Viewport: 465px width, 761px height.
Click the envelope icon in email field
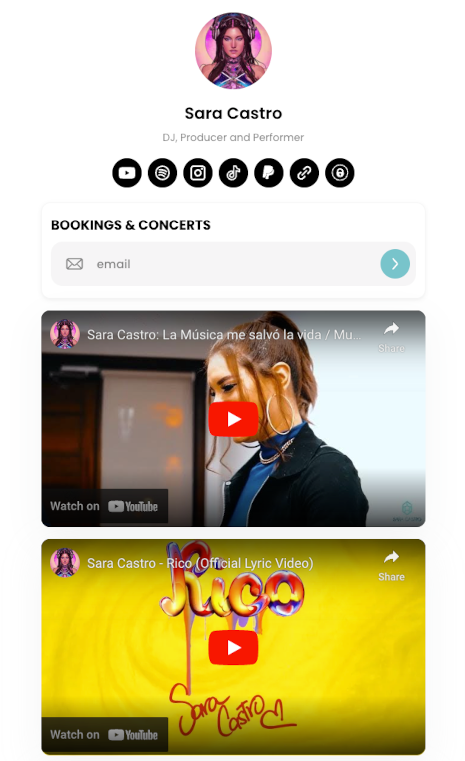click(74, 264)
